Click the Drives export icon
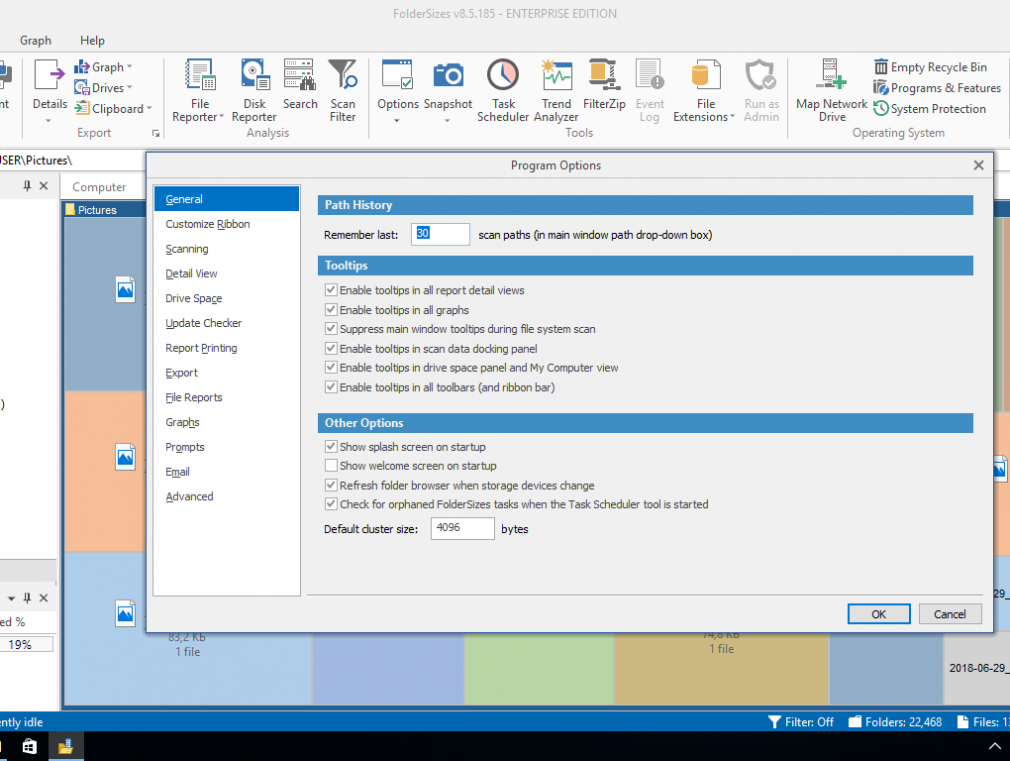Screen dimensions: 1010x761 coord(82,88)
